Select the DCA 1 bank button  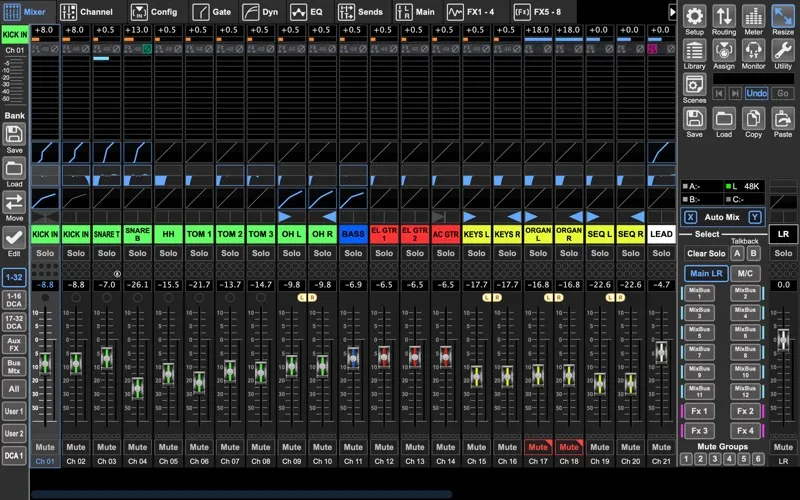(14, 456)
